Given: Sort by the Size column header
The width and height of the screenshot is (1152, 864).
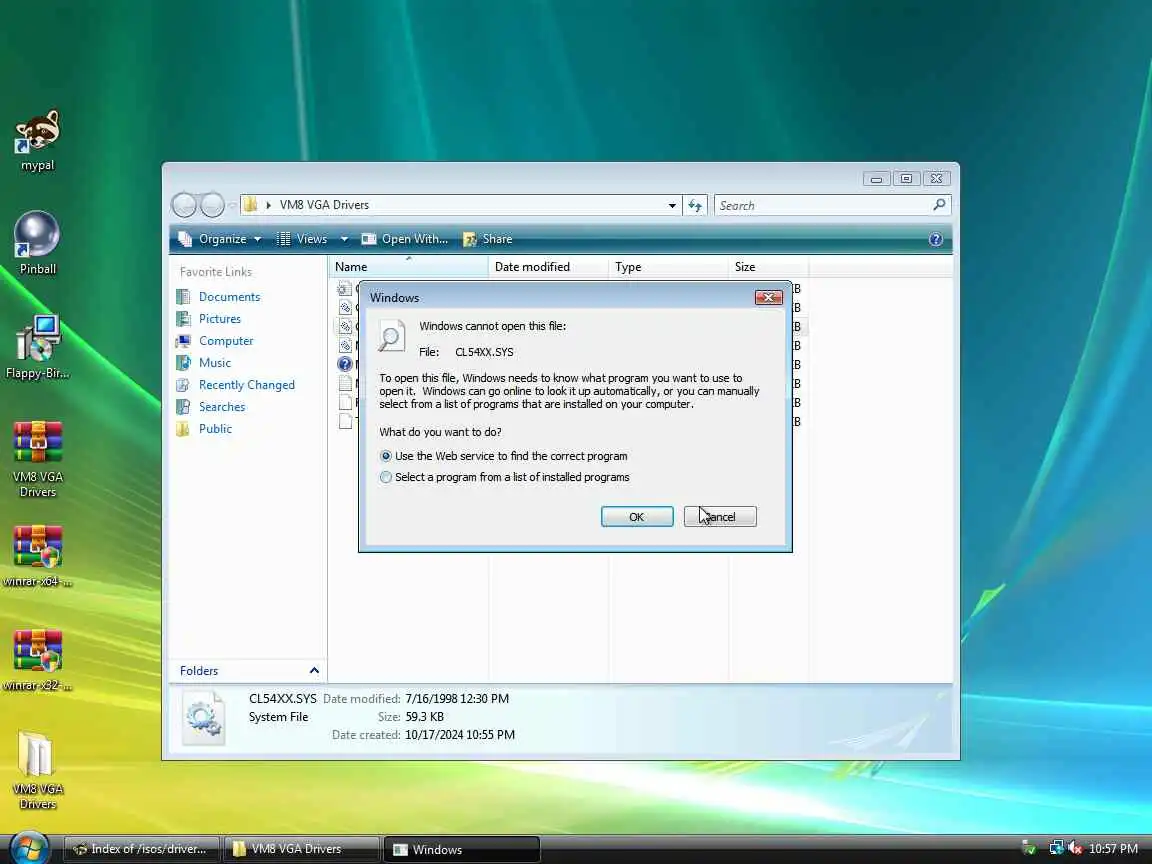Looking at the screenshot, I should [768, 267].
